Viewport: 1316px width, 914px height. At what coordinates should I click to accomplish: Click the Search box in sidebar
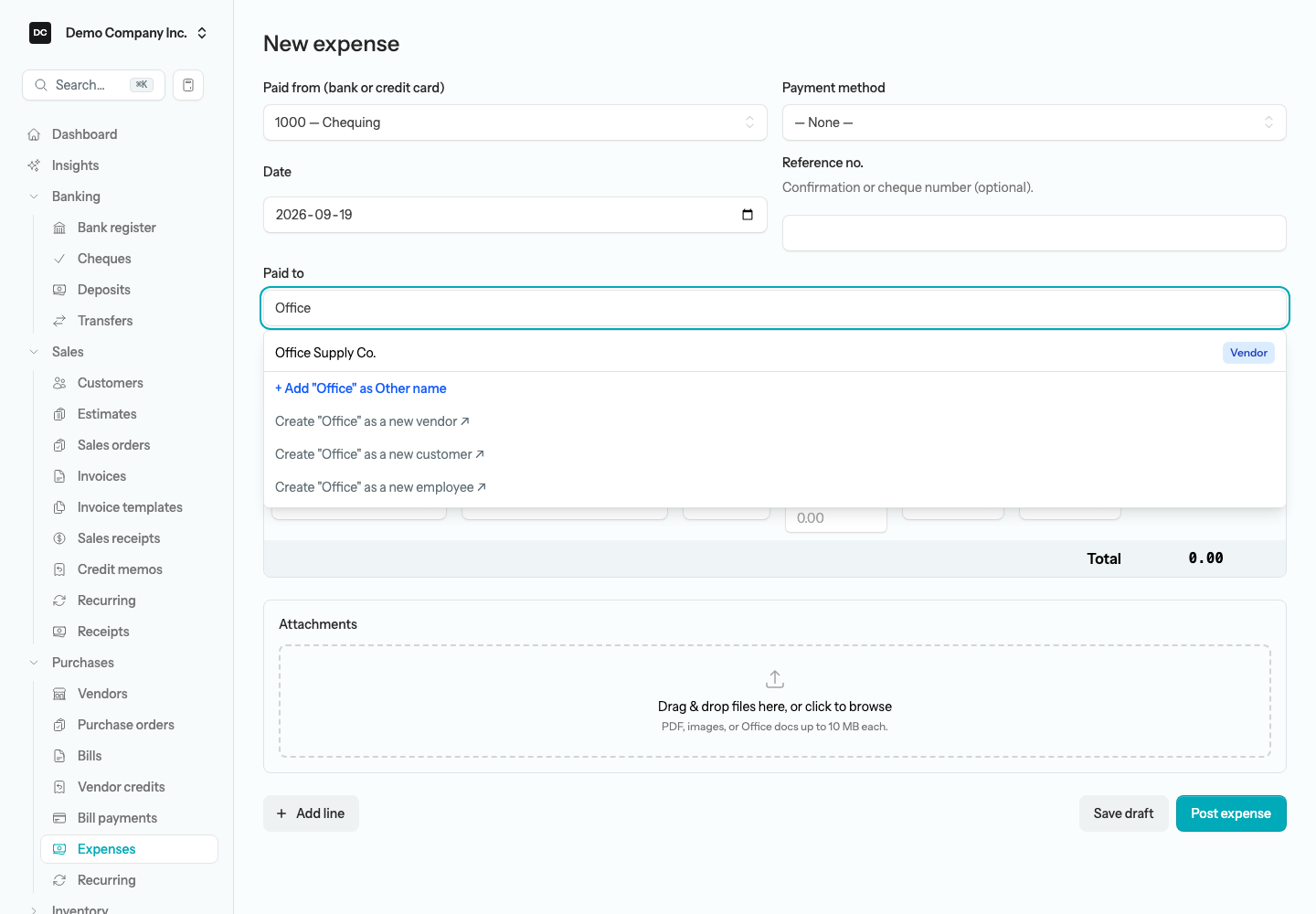point(93,85)
